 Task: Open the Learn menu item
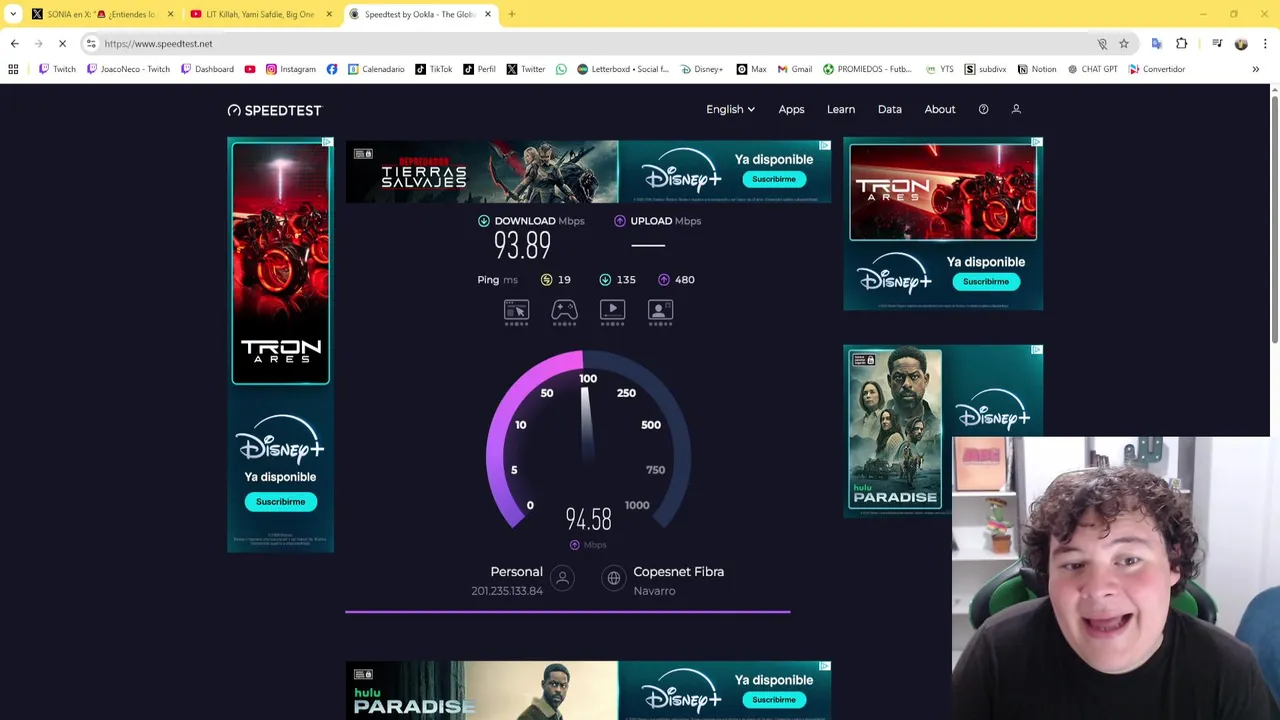pos(841,109)
